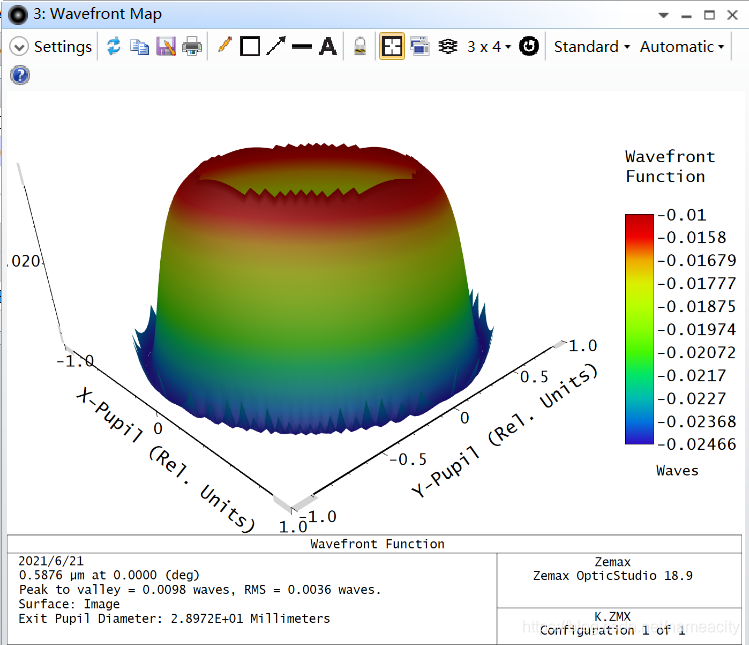The image size is (749, 645).
Task: Minimize the Wavefront Map window
Action: [x=686, y=16]
